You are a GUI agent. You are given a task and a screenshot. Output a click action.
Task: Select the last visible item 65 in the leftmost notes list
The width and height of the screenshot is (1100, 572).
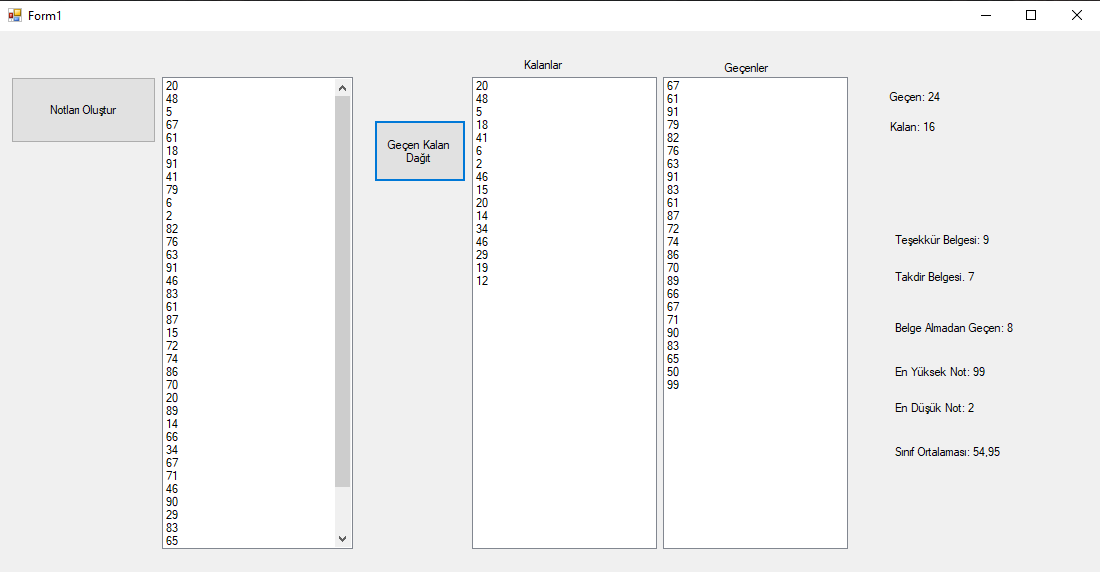[x=172, y=541]
